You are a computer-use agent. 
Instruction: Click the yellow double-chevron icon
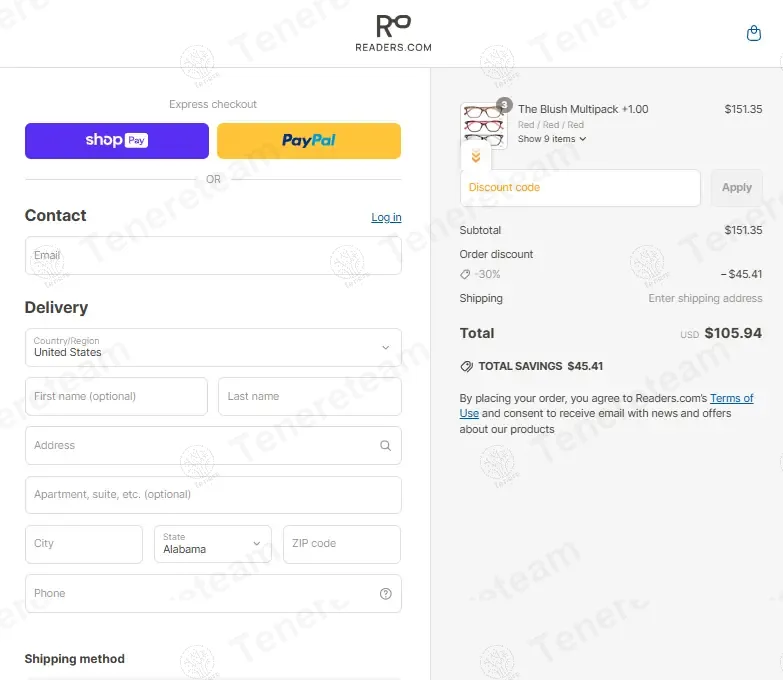click(476, 157)
